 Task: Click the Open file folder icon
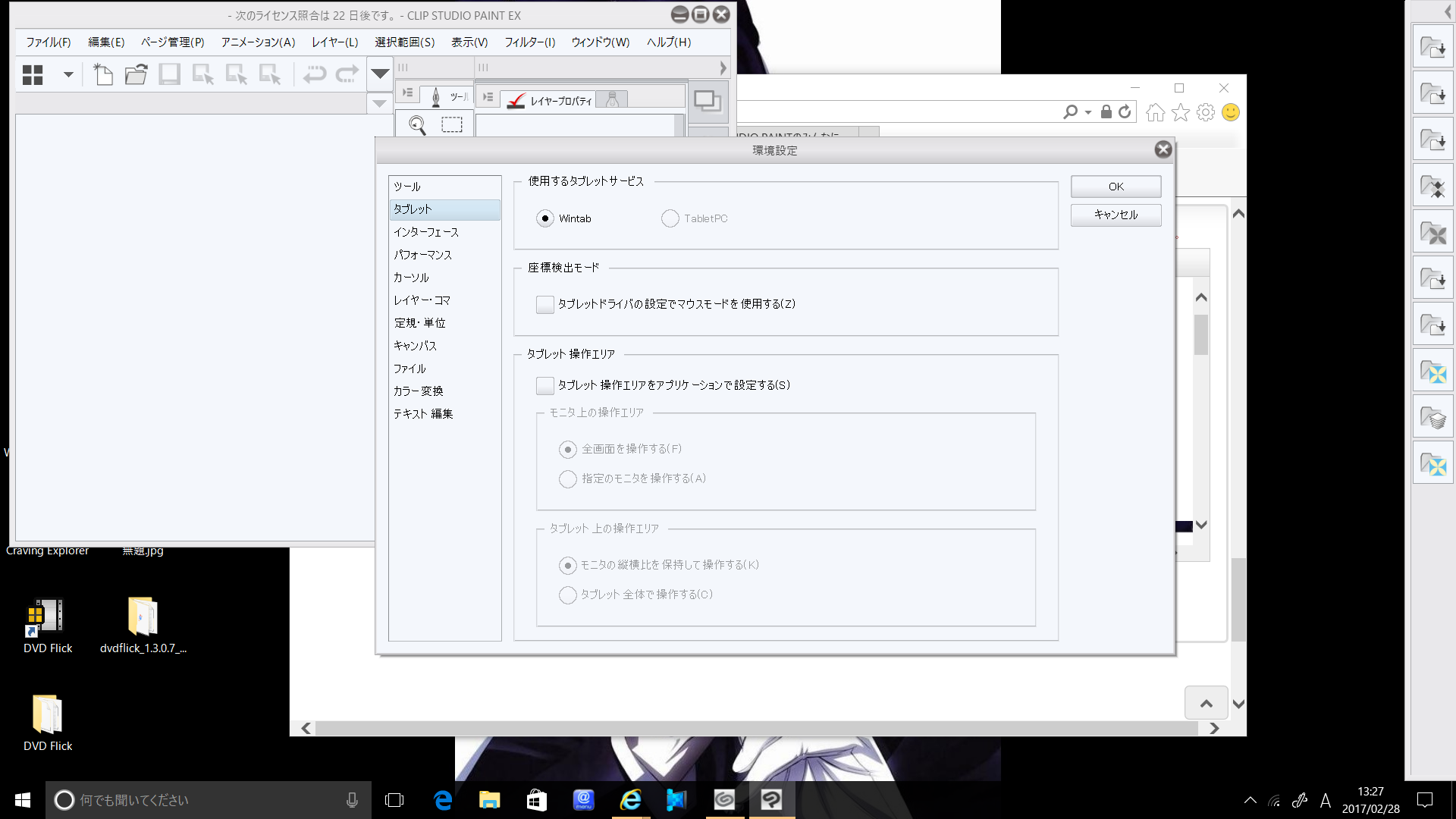(136, 74)
